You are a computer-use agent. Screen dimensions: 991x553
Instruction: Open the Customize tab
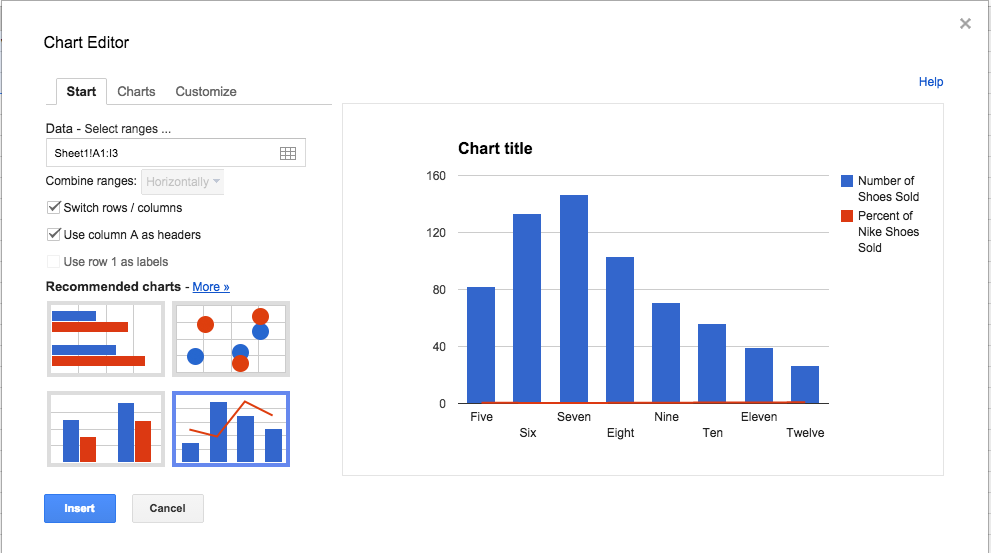(206, 91)
